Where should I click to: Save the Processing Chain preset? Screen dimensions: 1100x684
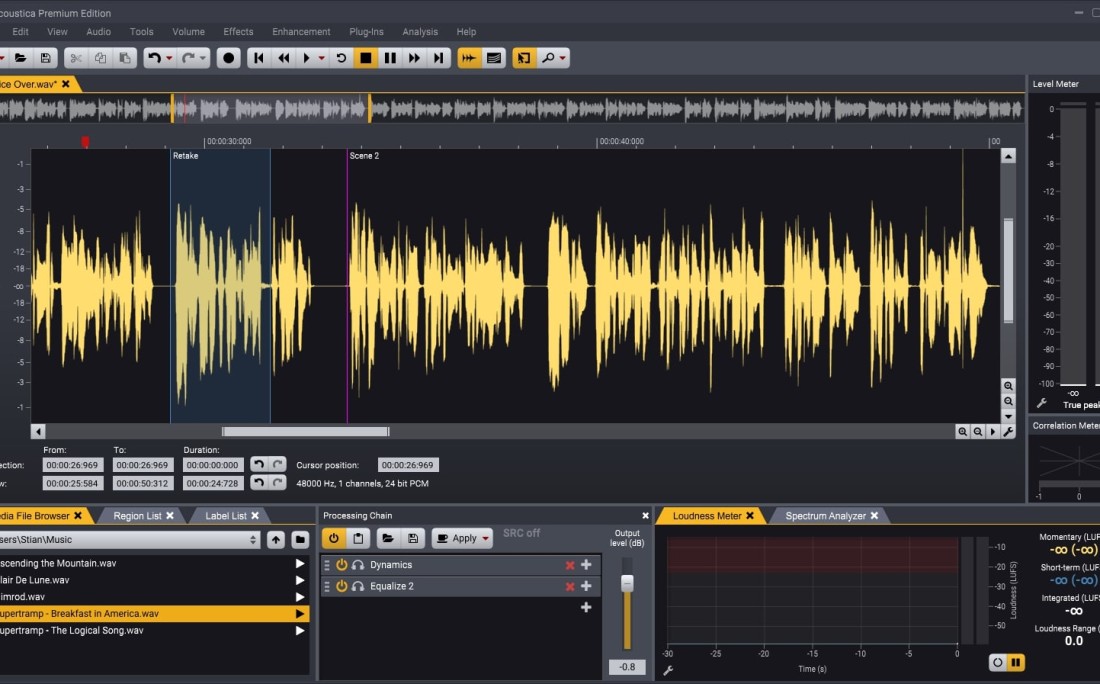click(413, 538)
